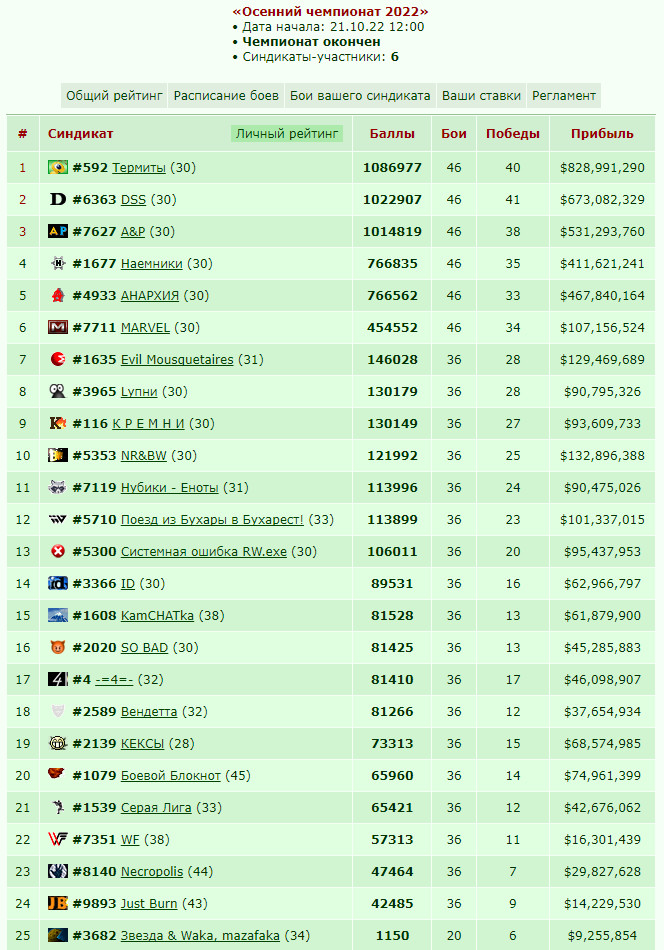The height and width of the screenshot is (950, 664).
Task: Open the Наемники syndicate link
Action: pyautogui.click(x=151, y=264)
